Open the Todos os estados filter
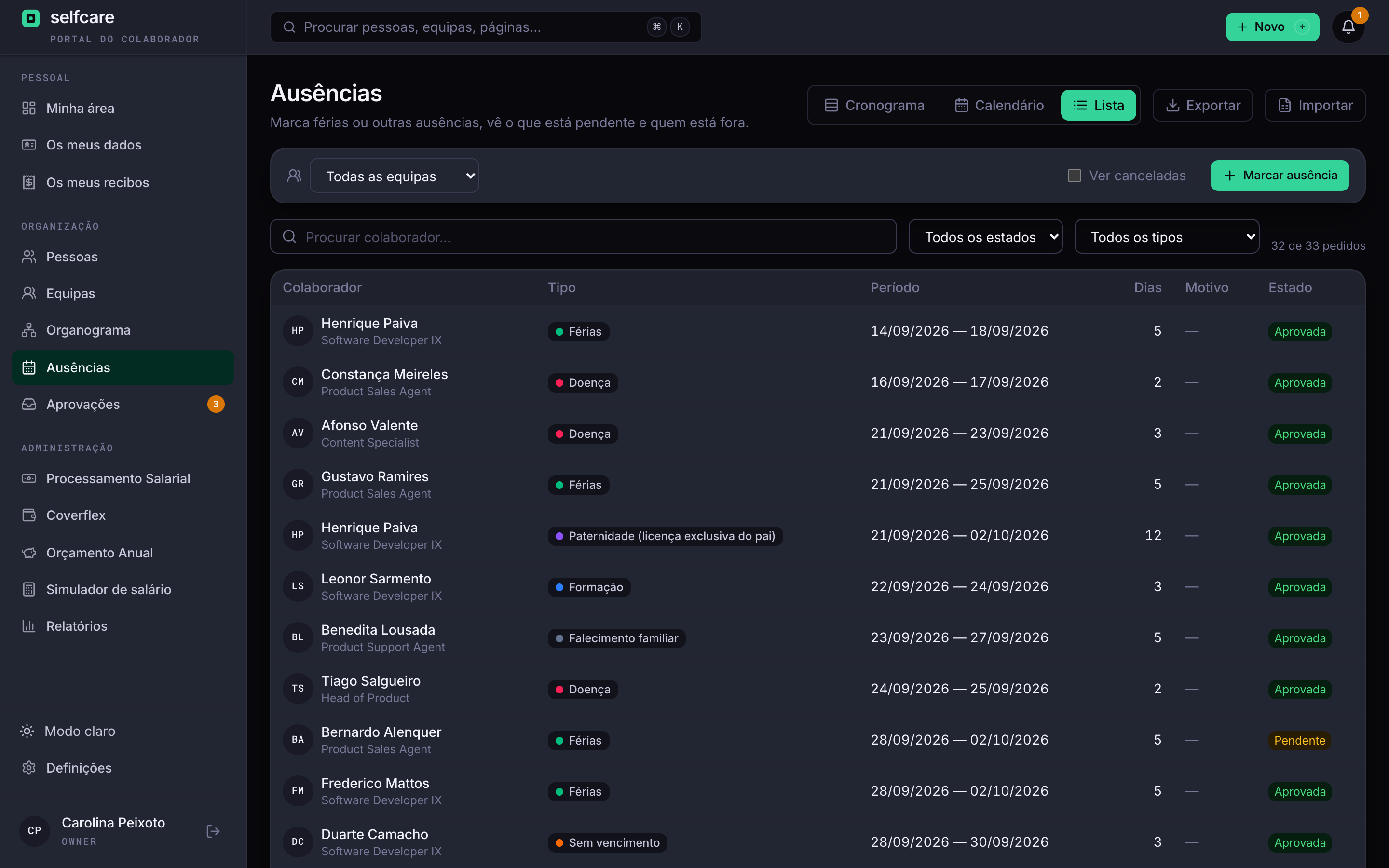Image resolution: width=1389 pixels, height=868 pixels. 985,236
